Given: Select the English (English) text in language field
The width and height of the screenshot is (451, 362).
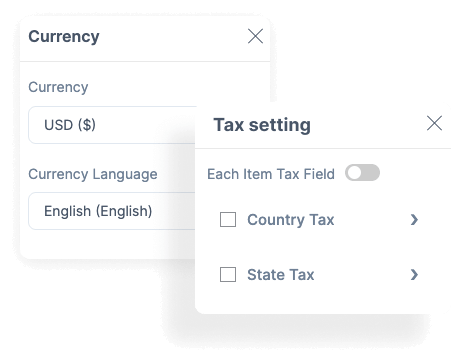Looking at the screenshot, I should point(98,211).
